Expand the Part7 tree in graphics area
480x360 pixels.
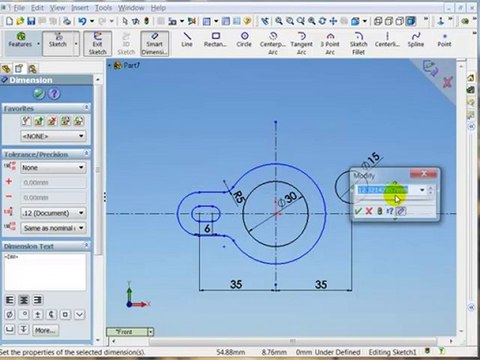(109, 65)
